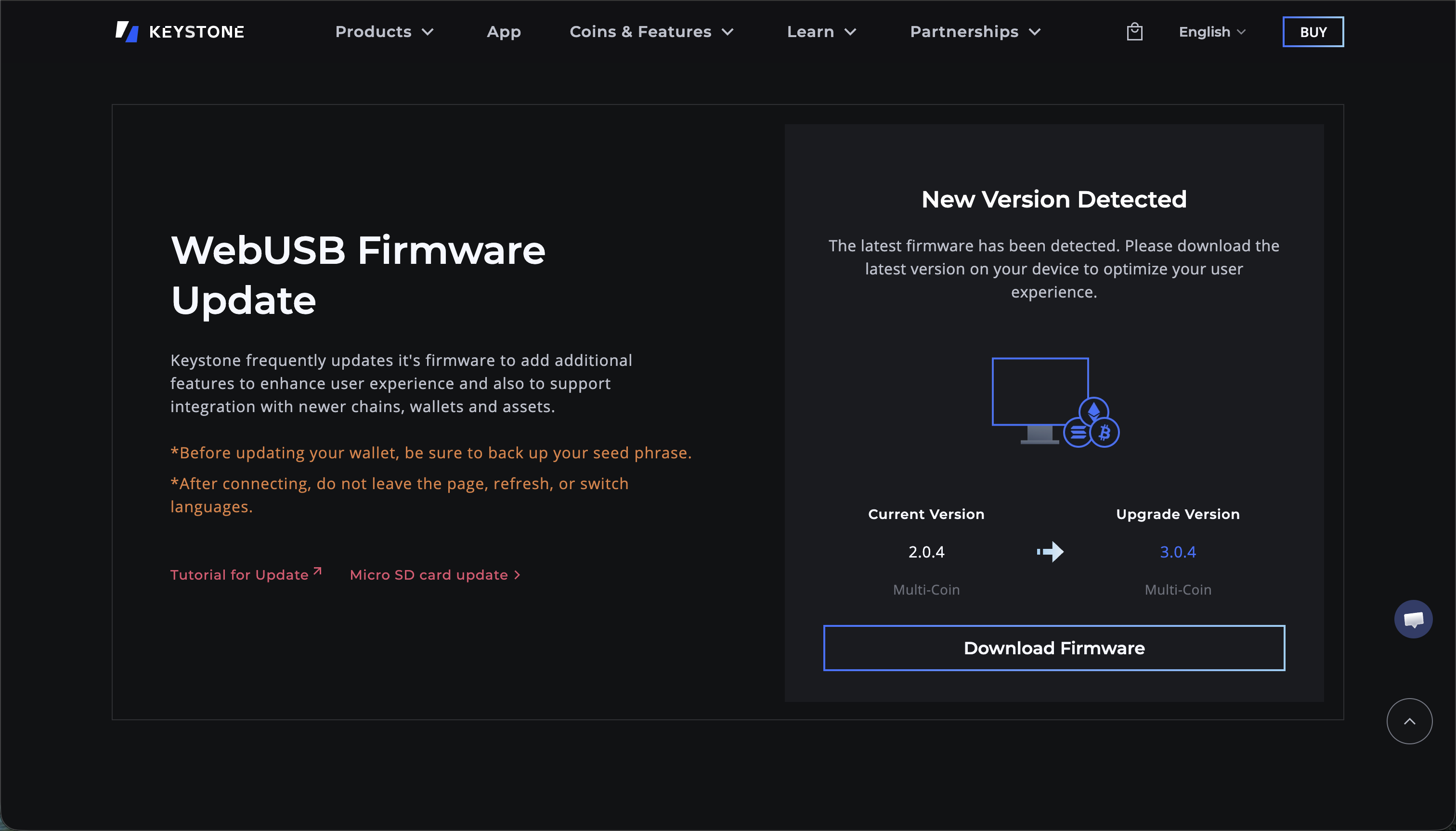Open the Micro SD card update link
1456x831 pixels.
pyautogui.click(x=435, y=575)
